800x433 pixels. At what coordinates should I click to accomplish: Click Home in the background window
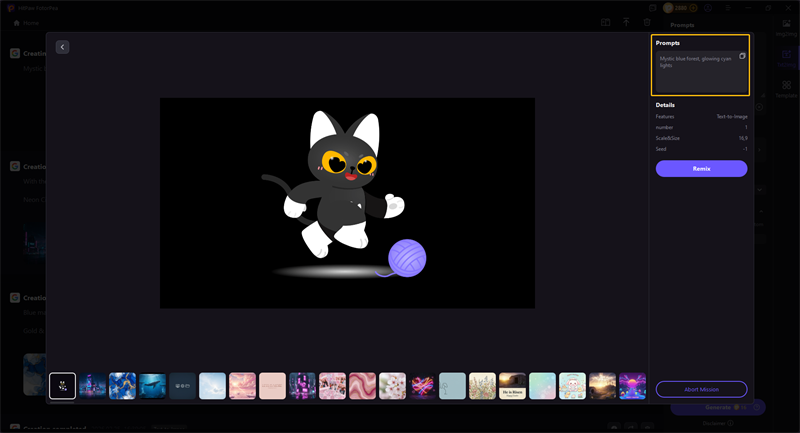(x=26, y=23)
